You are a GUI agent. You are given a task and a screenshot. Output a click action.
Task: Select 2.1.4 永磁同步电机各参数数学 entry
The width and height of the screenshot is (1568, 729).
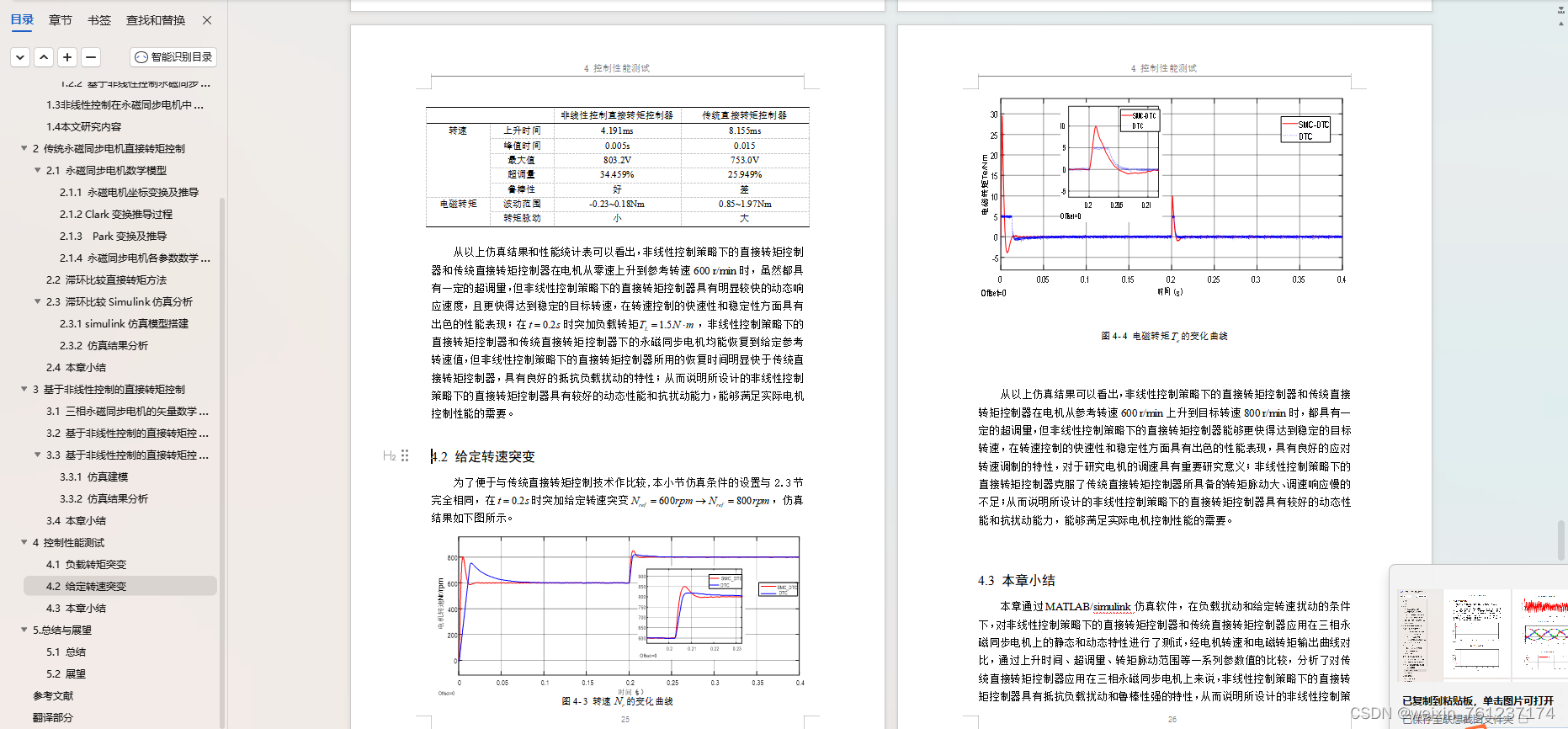135,258
